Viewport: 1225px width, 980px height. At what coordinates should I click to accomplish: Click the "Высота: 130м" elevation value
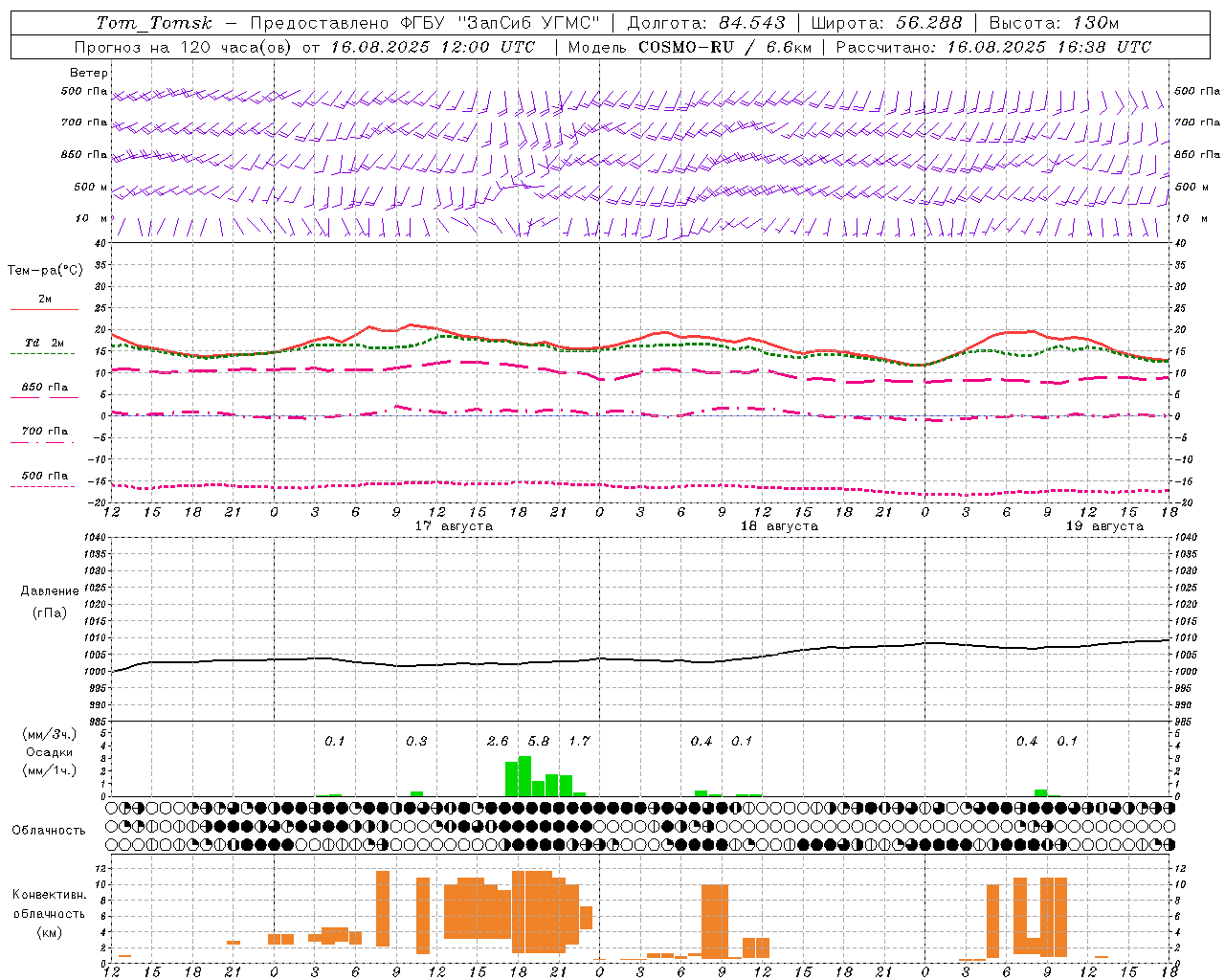click(1054, 23)
